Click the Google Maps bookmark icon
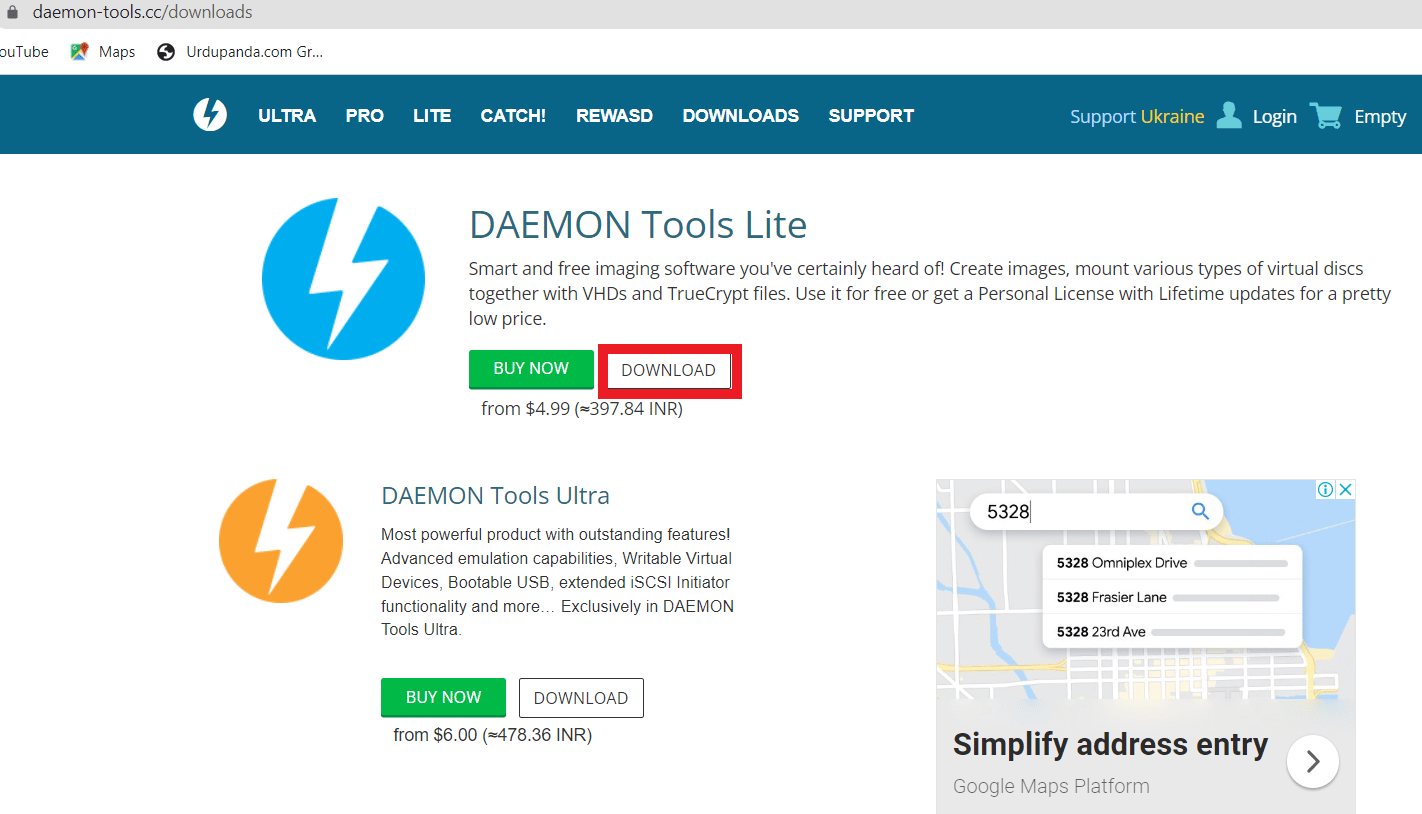This screenshot has height=814, width=1422. [77, 51]
